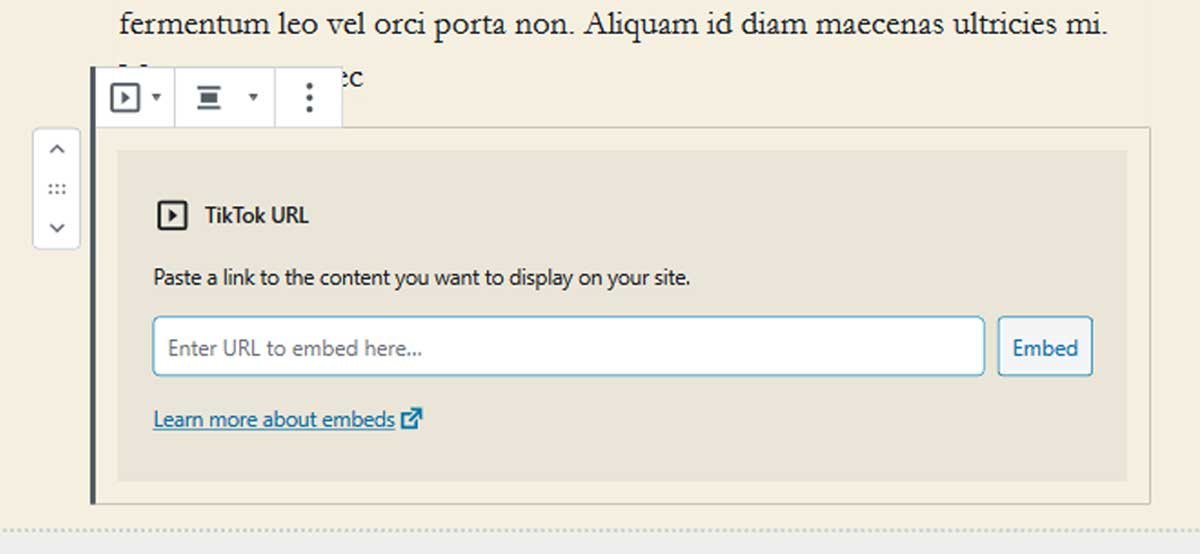
Task: Focus the Enter URL to embed field
Action: click(568, 347)
